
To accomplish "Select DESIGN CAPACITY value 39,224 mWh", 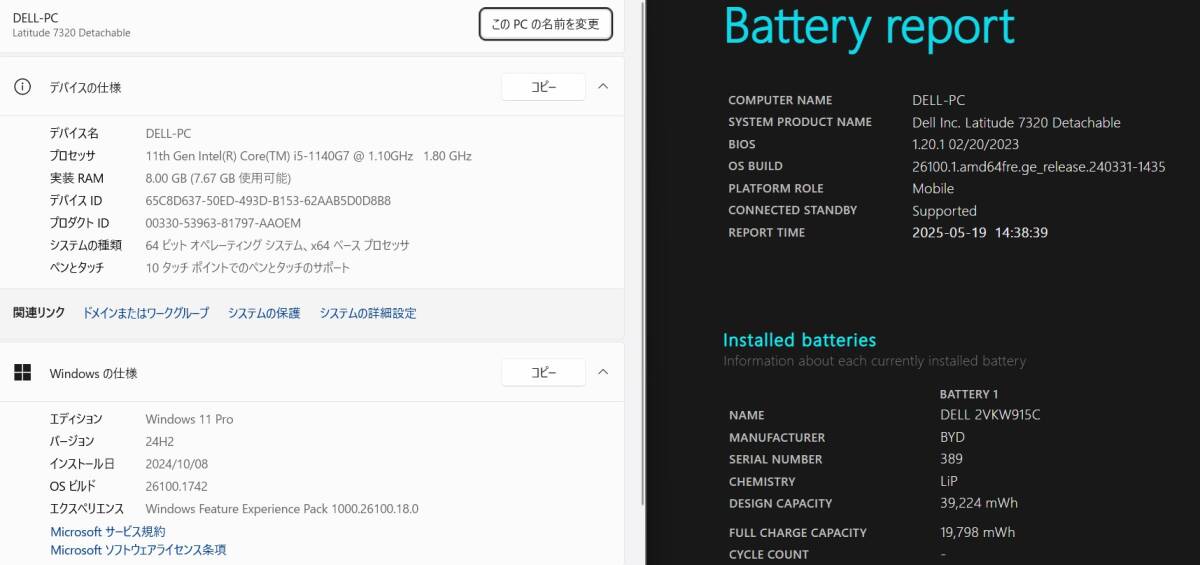I will pyautogui.click(x=978, y=503).
